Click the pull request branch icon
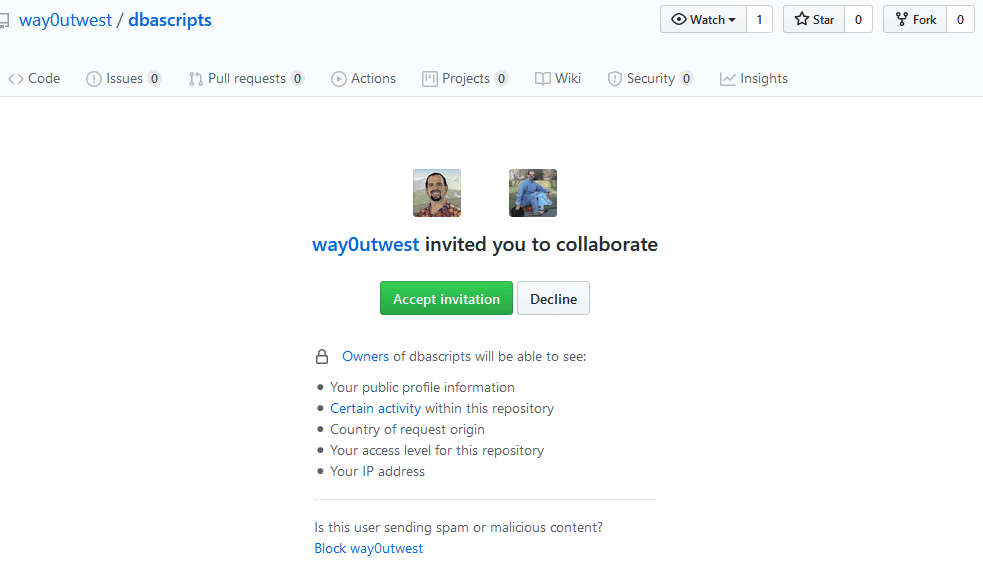Image resolution: width=983 pixels, height=586 pixels. 196,79
